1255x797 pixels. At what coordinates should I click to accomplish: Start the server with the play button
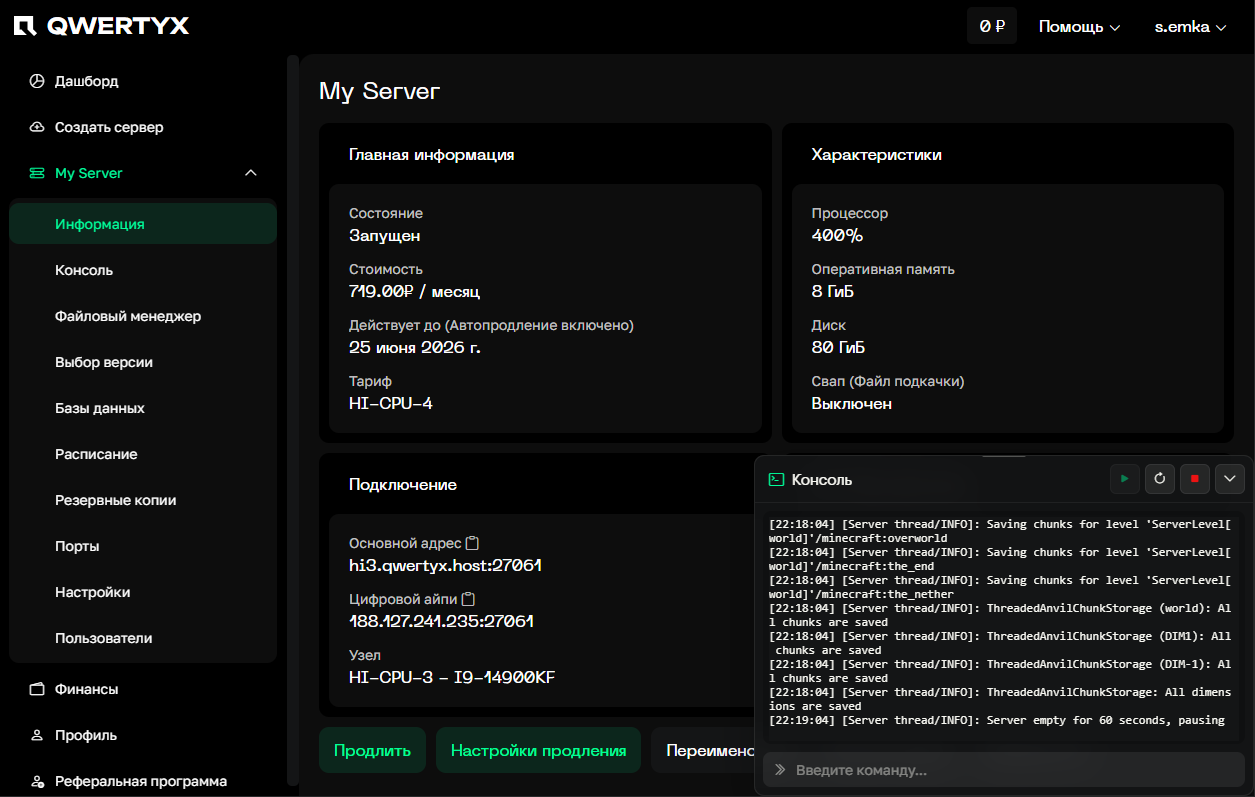(1124, 479)
